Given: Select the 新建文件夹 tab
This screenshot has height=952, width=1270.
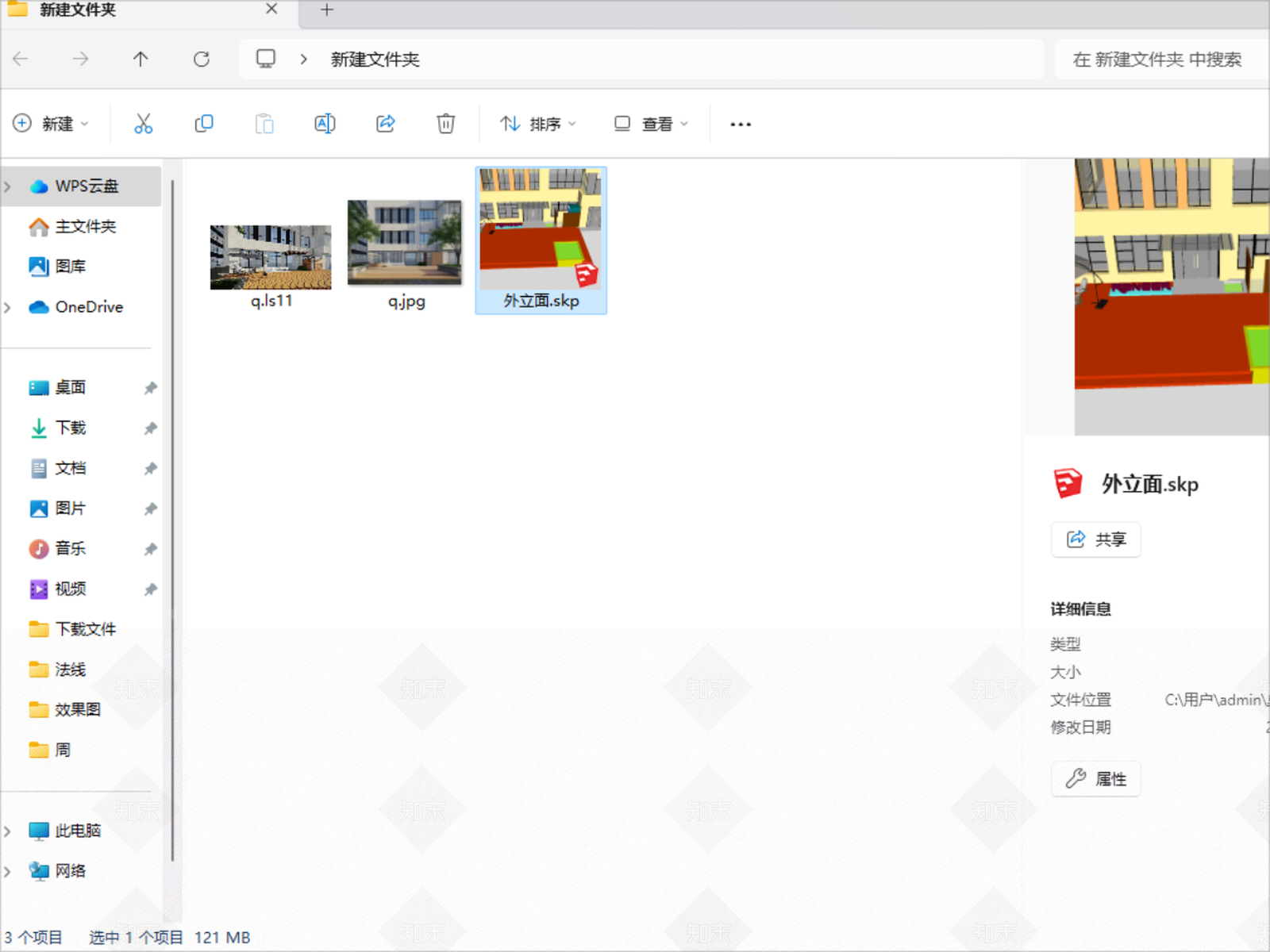Looking at the screenshot, I should 149,10.
